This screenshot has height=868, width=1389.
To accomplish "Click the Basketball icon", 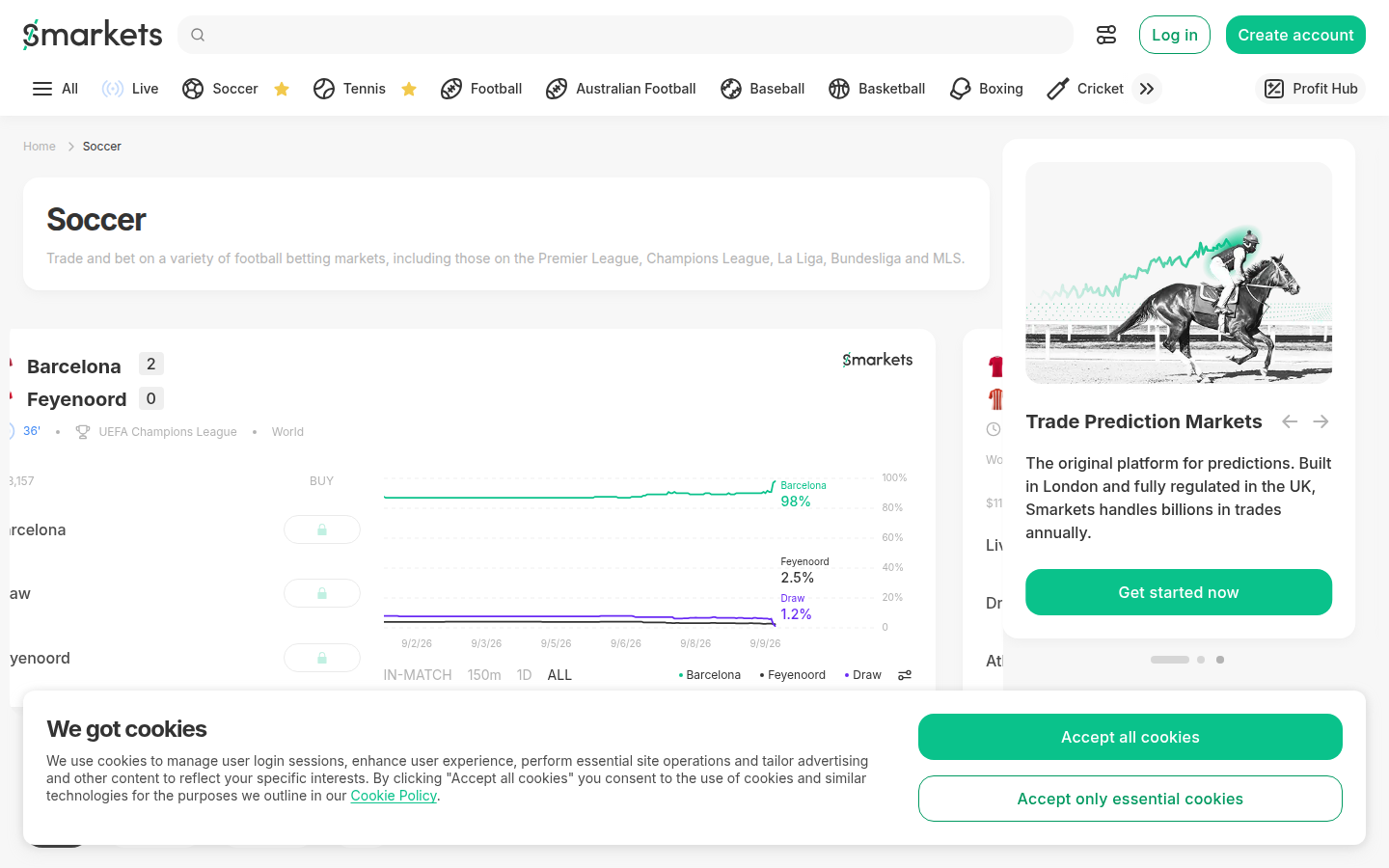I will (x=839, y=89).
